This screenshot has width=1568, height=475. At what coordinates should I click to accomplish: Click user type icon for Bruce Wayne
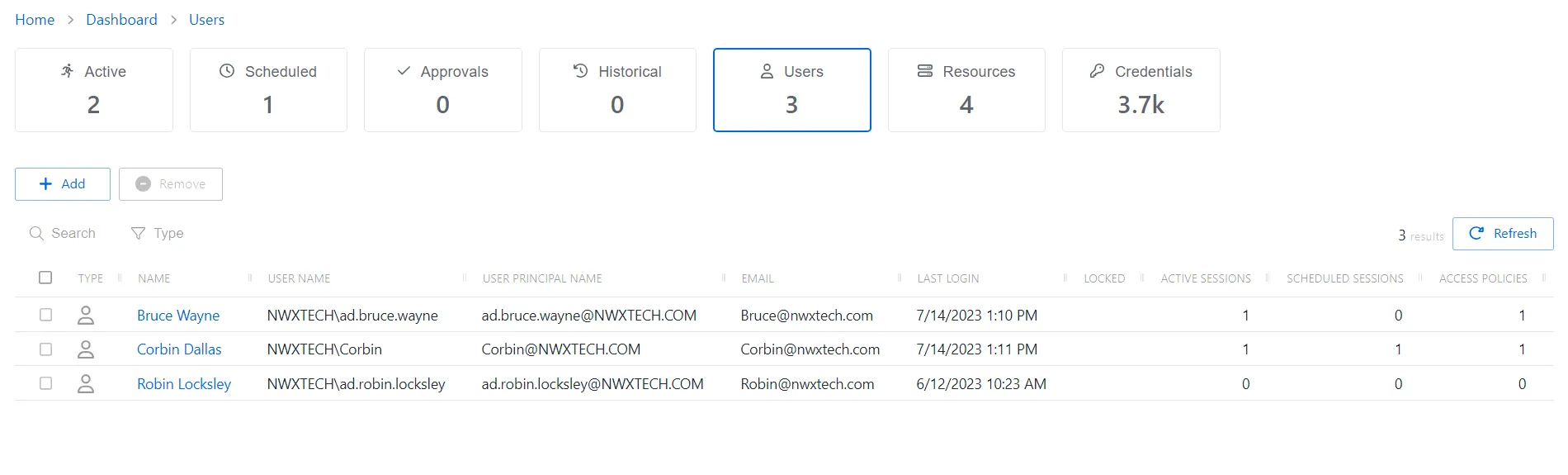pos(86,315)
